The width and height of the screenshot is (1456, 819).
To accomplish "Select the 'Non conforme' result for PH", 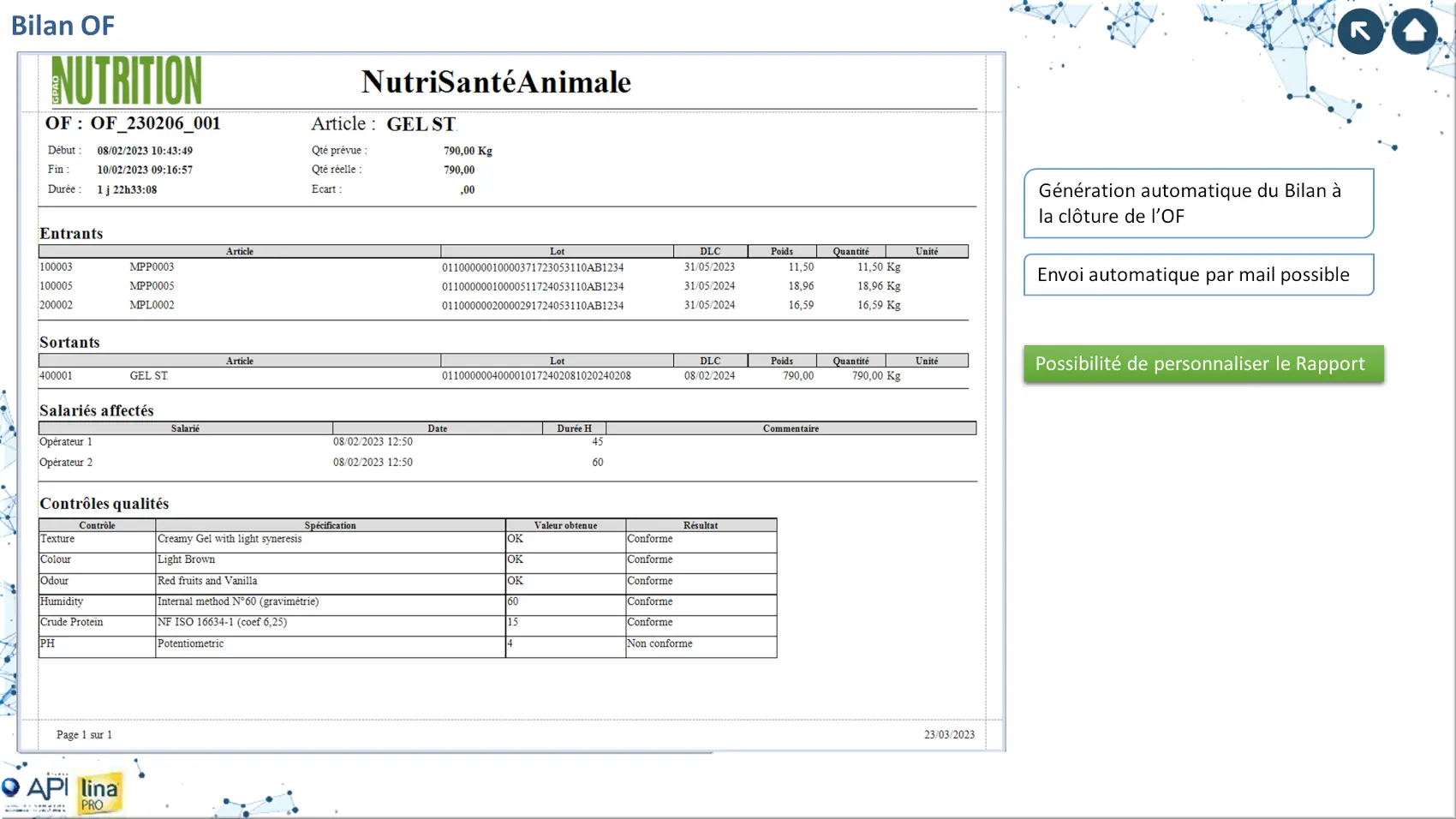I will (659, 643).
